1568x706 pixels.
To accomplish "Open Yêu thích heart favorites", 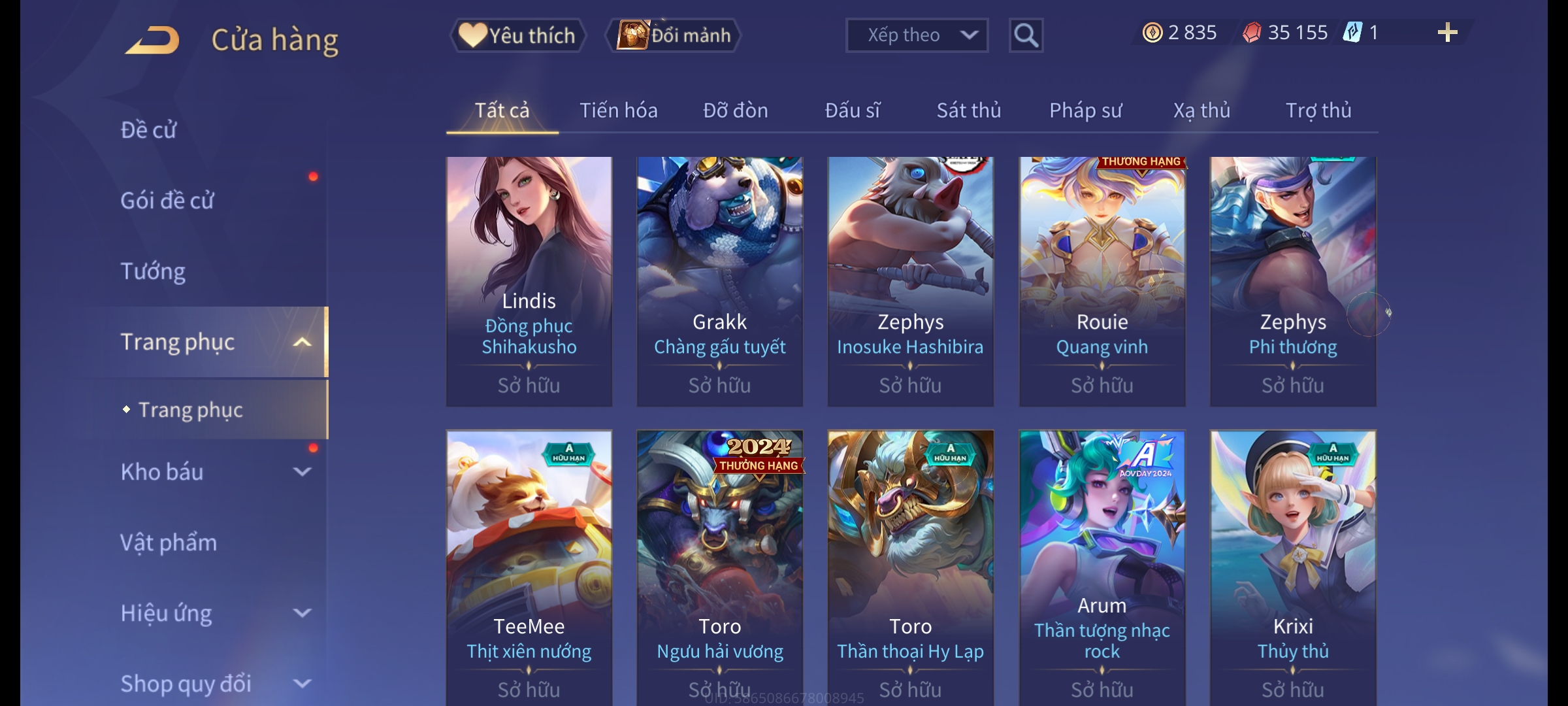I will coord(518,35).
